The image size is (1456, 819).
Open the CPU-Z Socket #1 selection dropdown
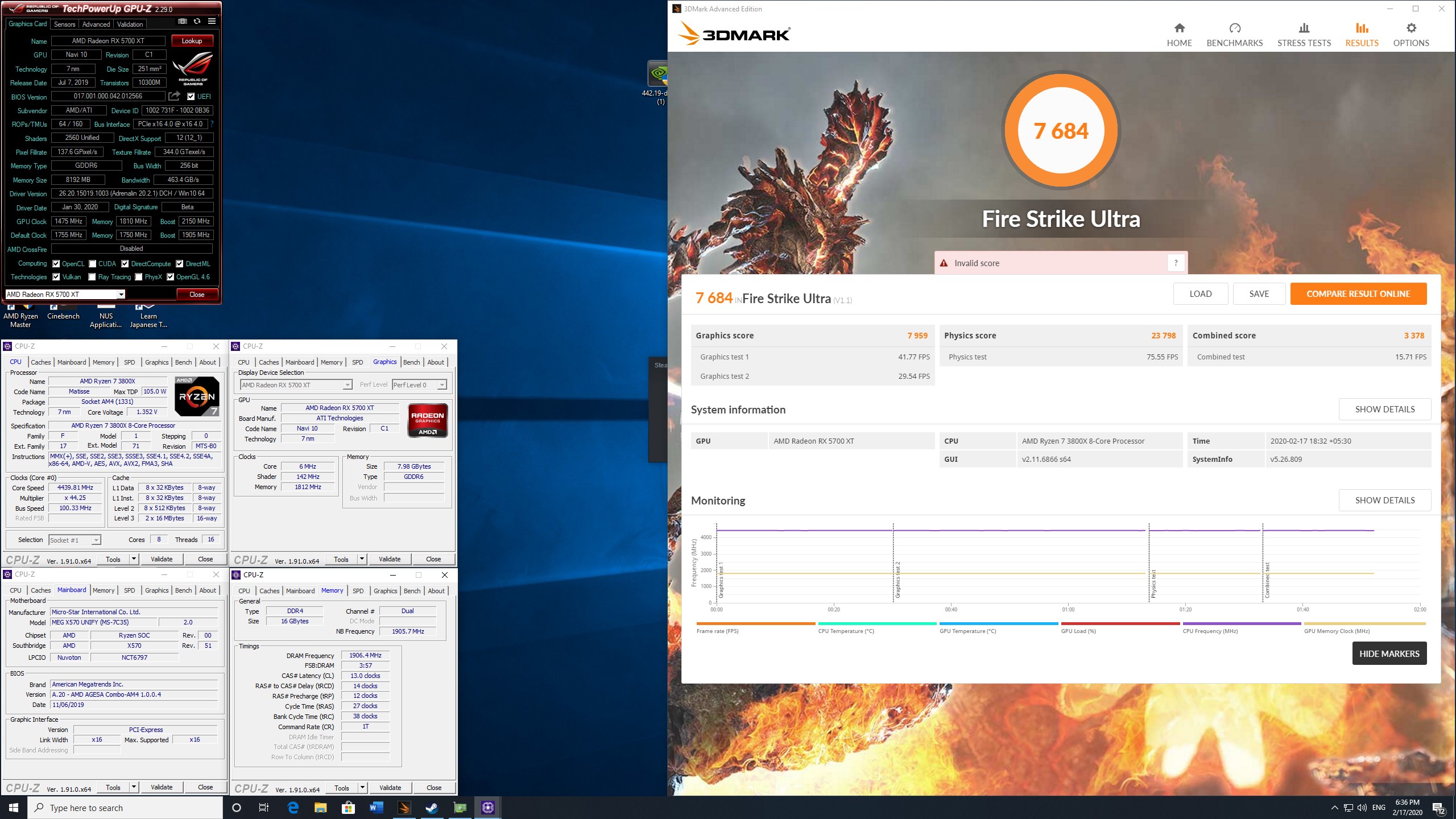click(75, 540)
